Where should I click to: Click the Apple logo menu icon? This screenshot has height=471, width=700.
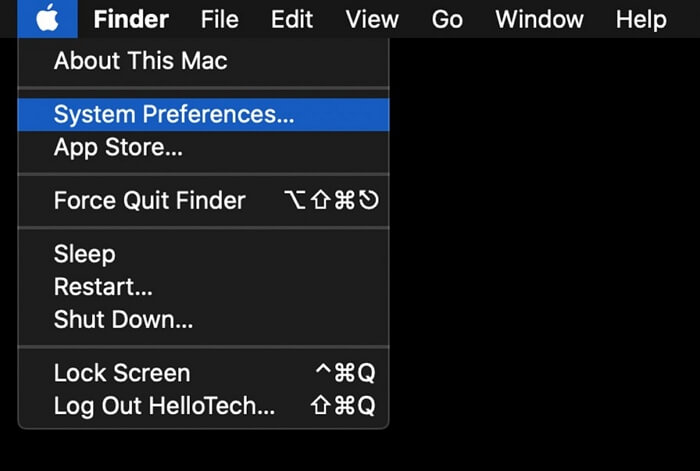46,18
